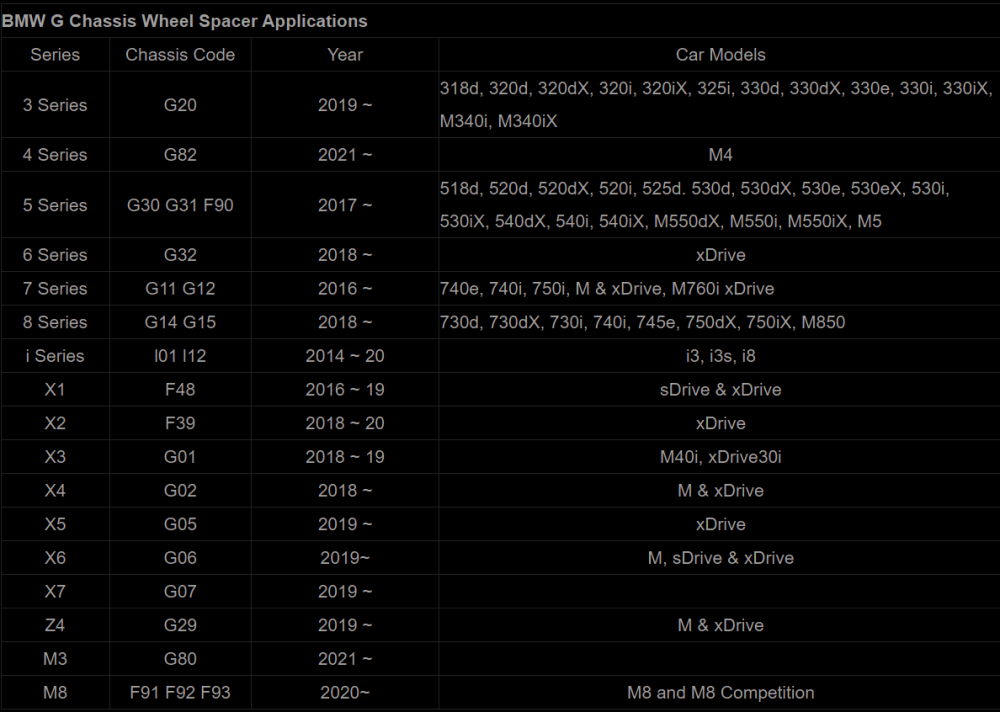The image size is (1000, 712).
Task: Click the 'X3' series cell
Action: 55,457
